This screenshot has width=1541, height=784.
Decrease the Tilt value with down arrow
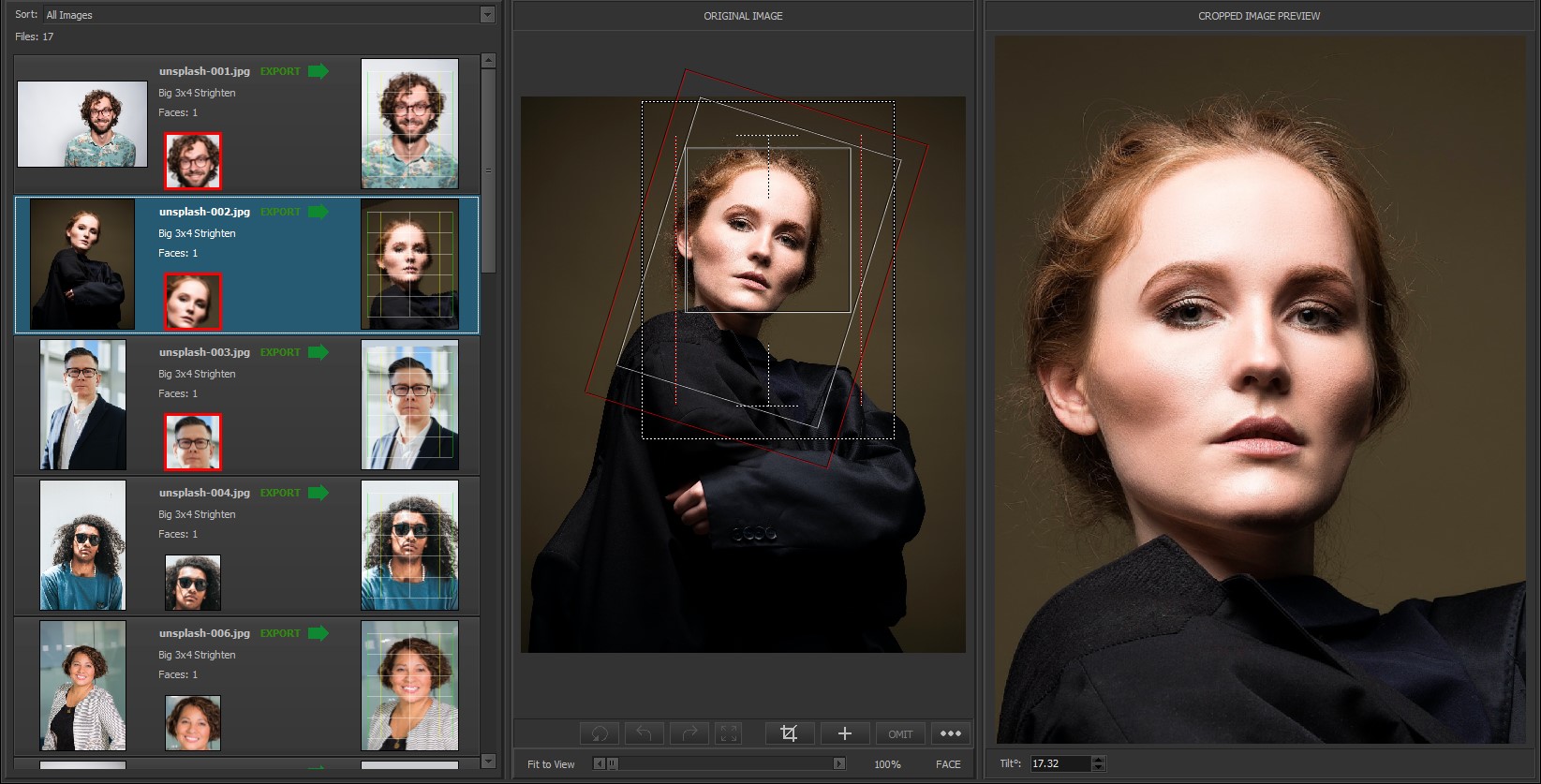pyautogui.click(x=1099, y=768)
